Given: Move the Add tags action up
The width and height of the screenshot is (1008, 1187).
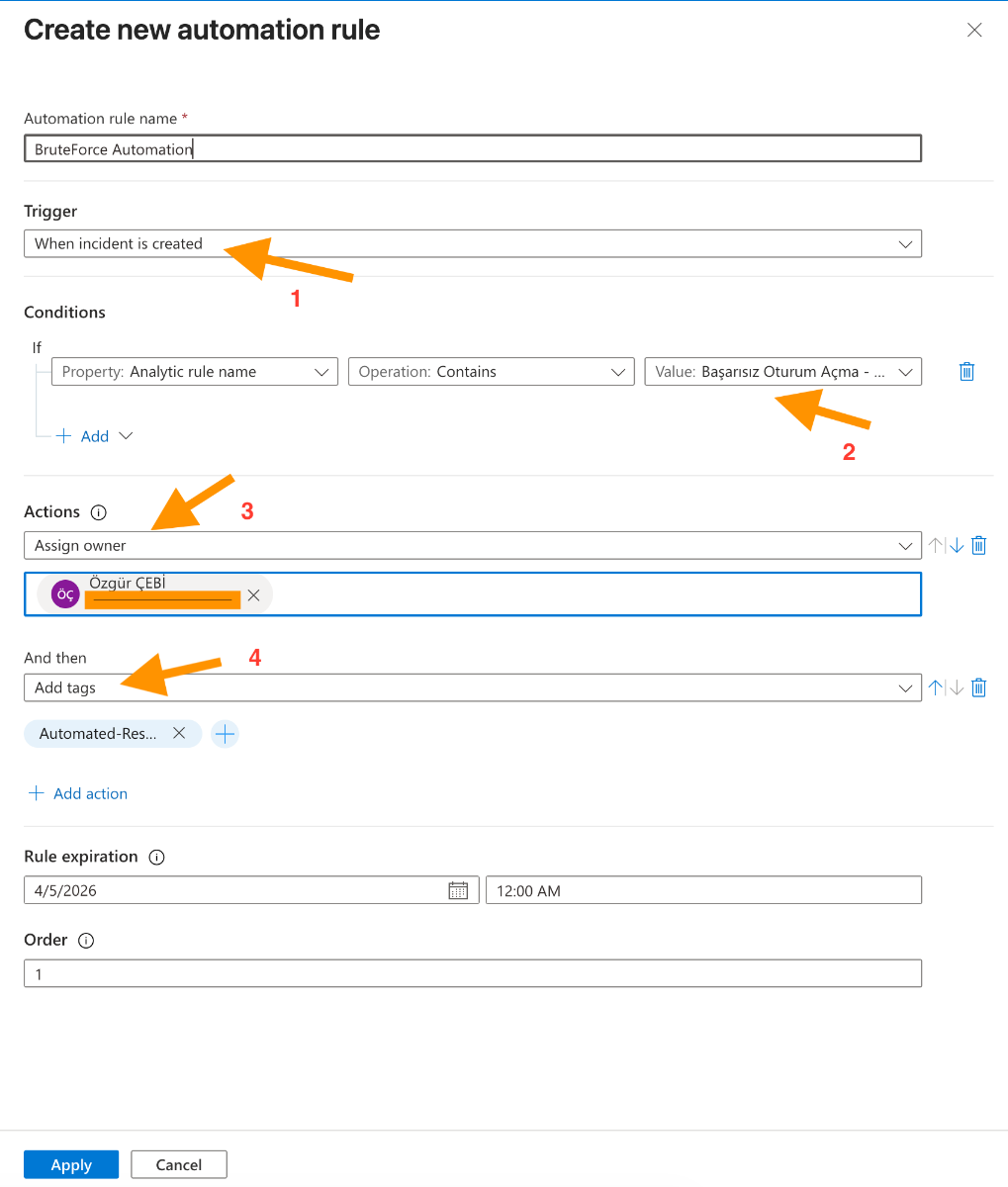Looking at the screenshot, I should click(x=935, y=687).
